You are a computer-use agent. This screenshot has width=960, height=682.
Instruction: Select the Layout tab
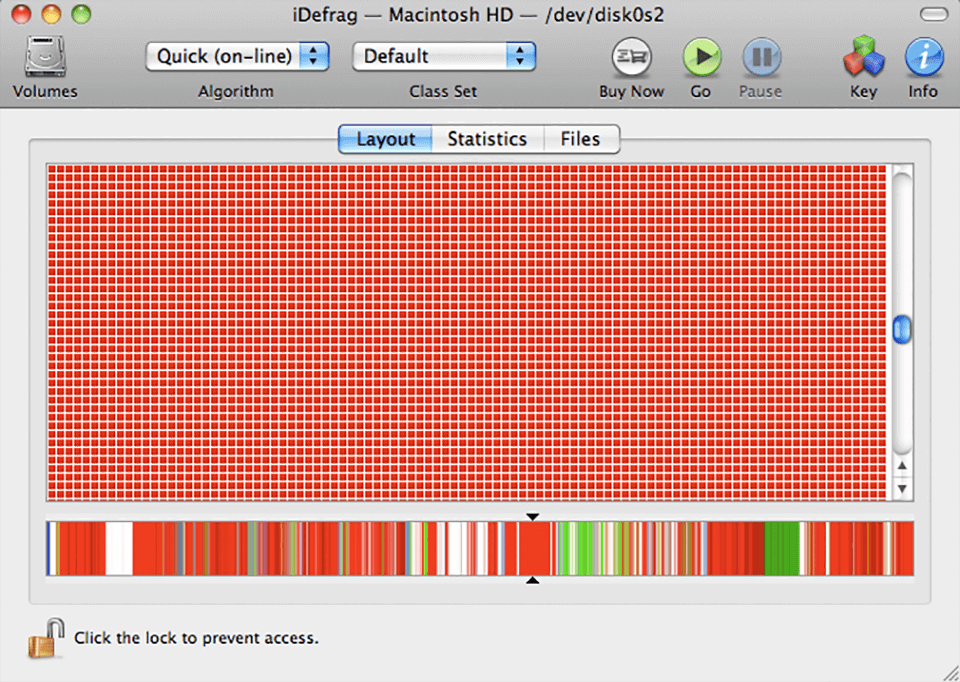point(385,139)
